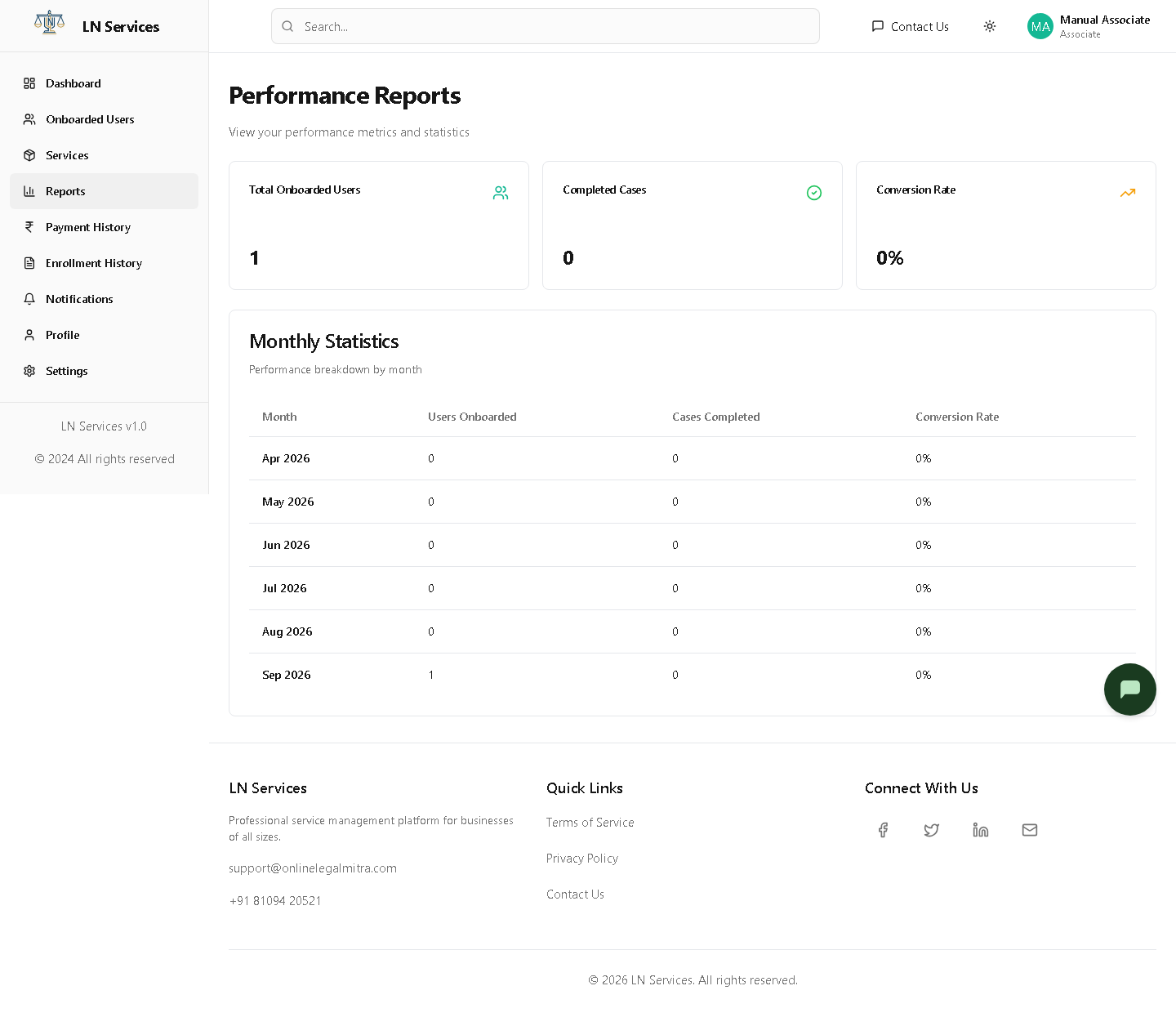Select Enrollment History in the sidebar
Image resolution: width=1176 pixels, height=1035 pixels.
coord(104,263)
